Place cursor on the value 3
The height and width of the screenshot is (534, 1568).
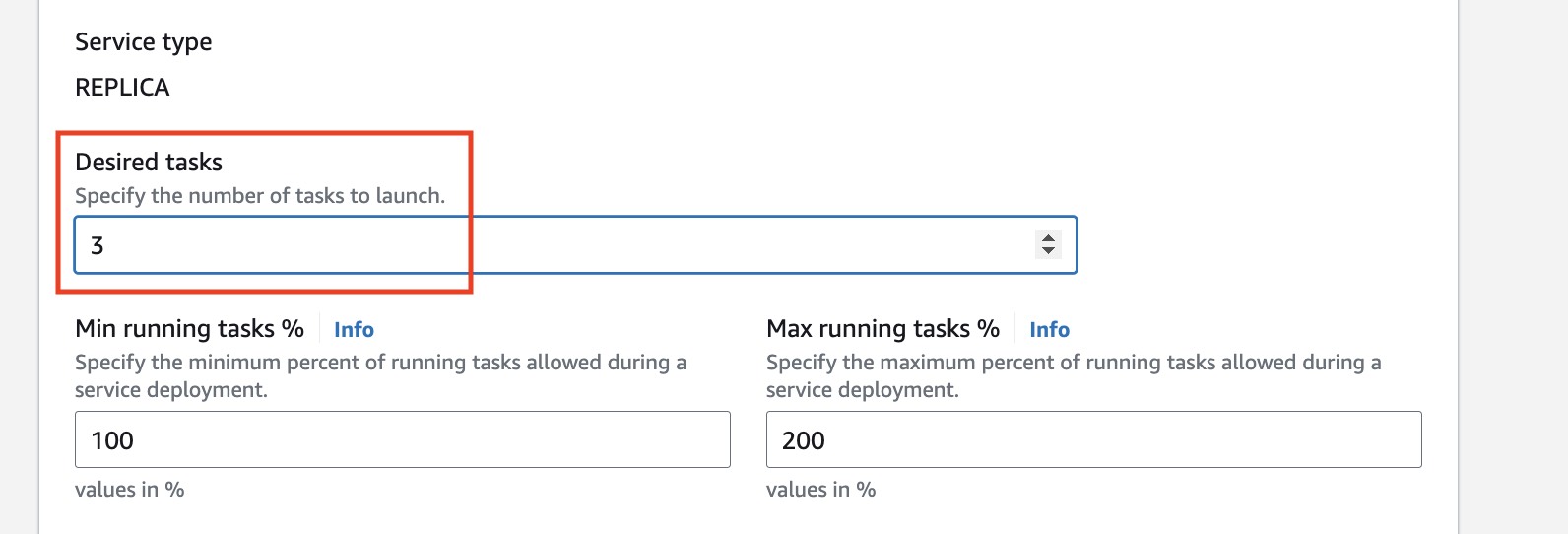(98, 245)
